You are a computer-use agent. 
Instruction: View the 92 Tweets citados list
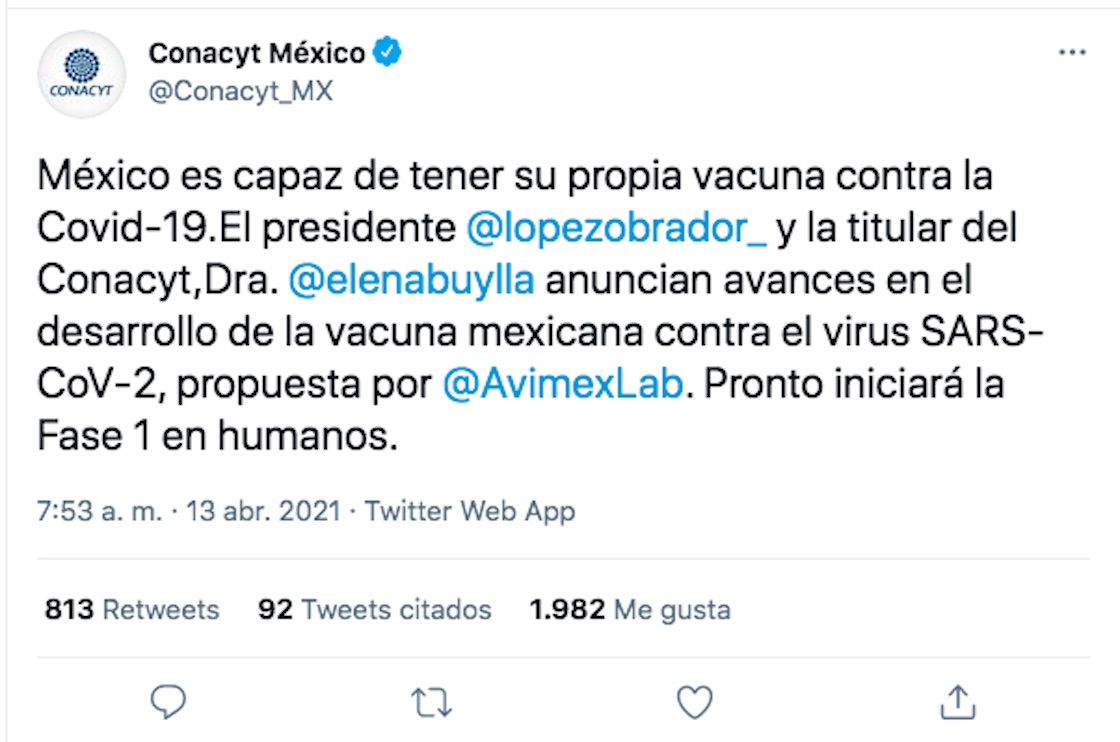click(374, 609)
